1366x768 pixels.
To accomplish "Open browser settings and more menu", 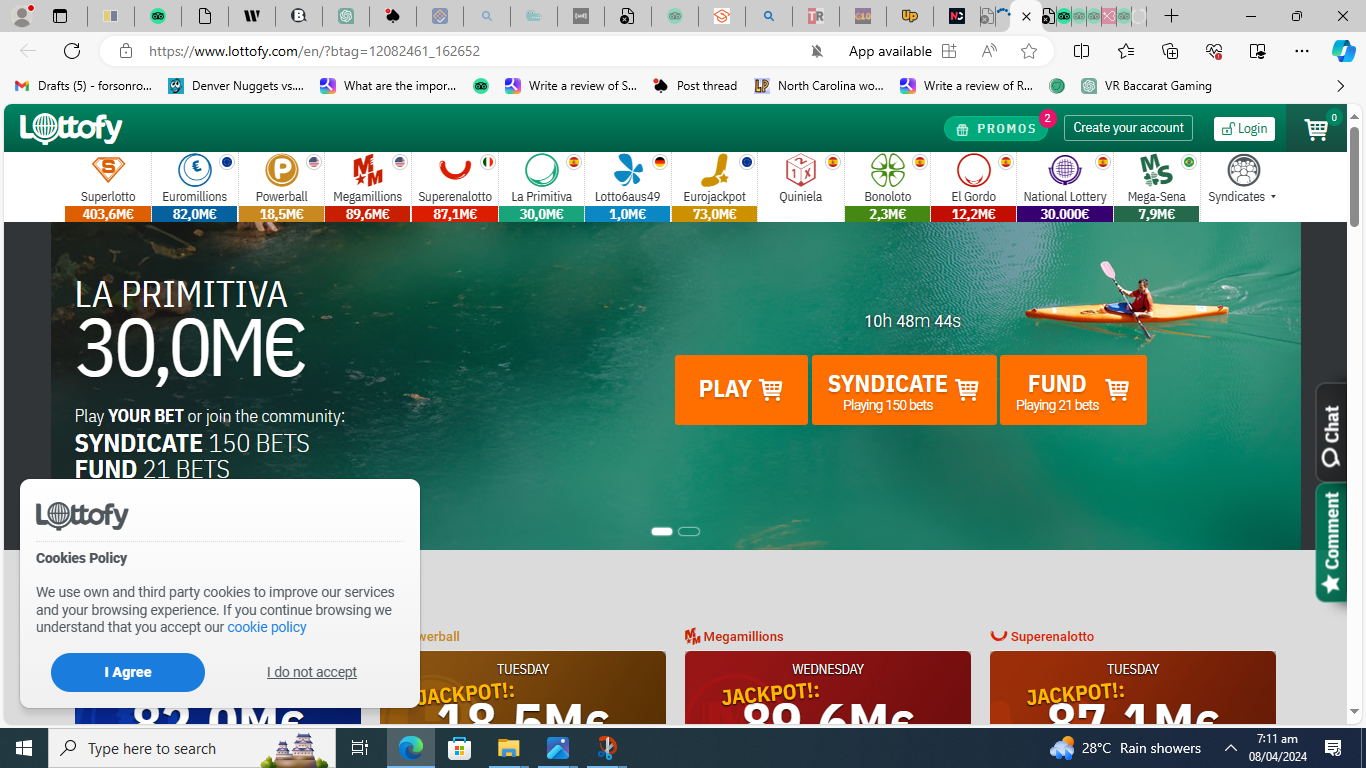I will click(1301, 51).
